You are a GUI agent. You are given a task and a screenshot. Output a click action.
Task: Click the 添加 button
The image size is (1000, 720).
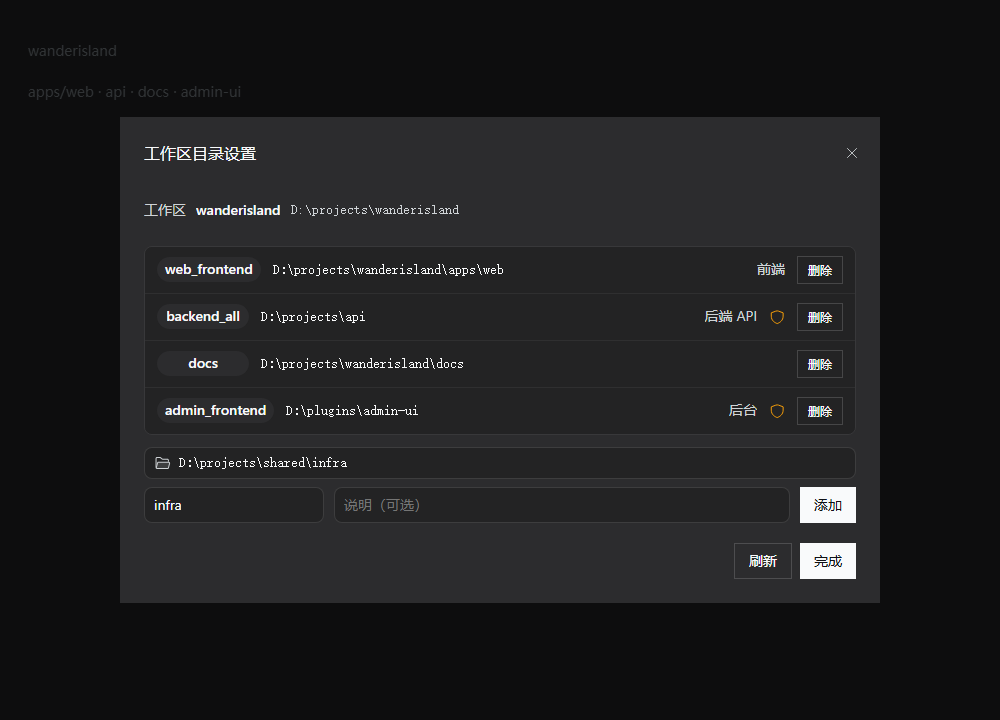point(828,505)
